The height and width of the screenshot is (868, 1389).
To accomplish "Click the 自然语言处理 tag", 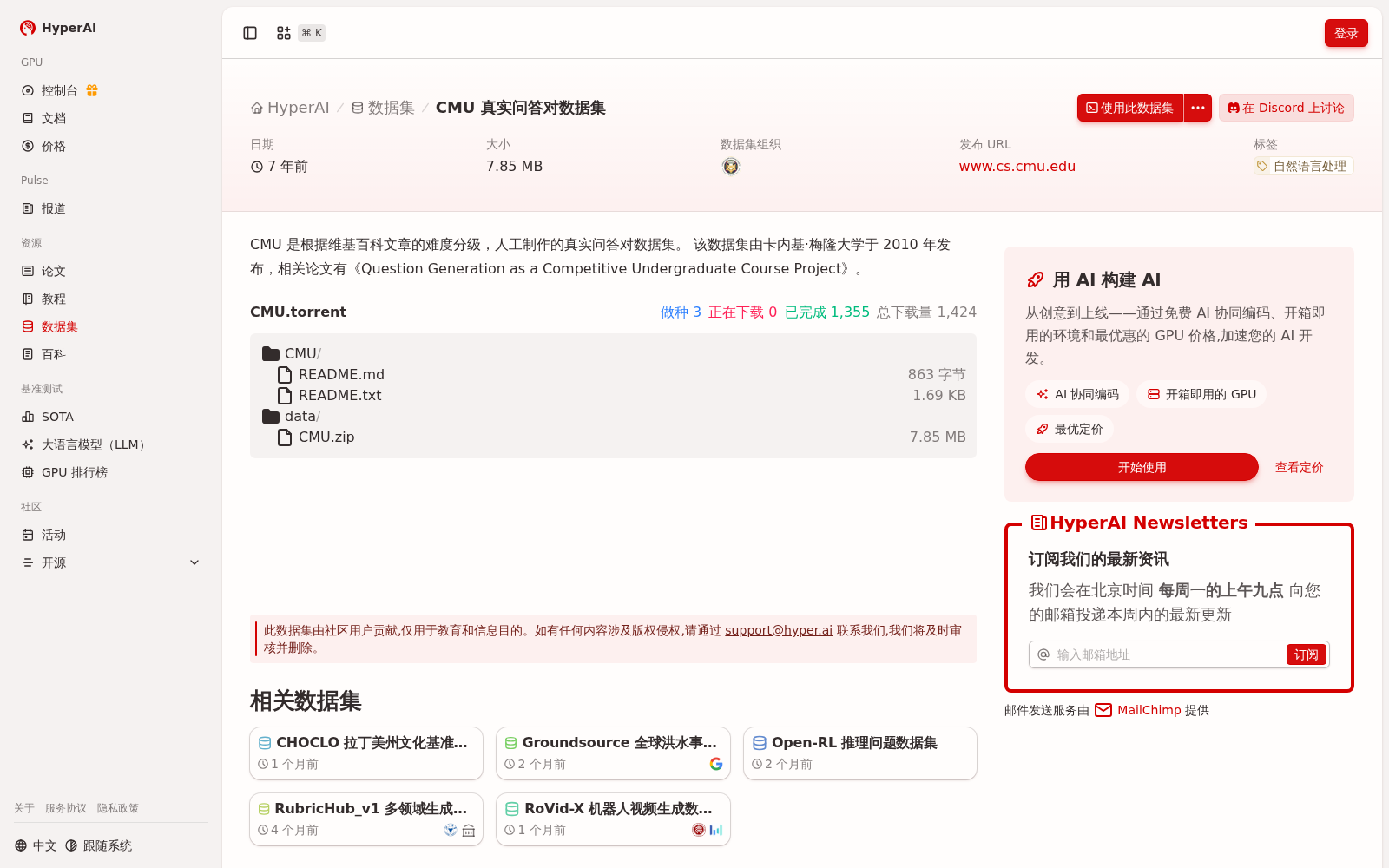I will (1303, 166).
